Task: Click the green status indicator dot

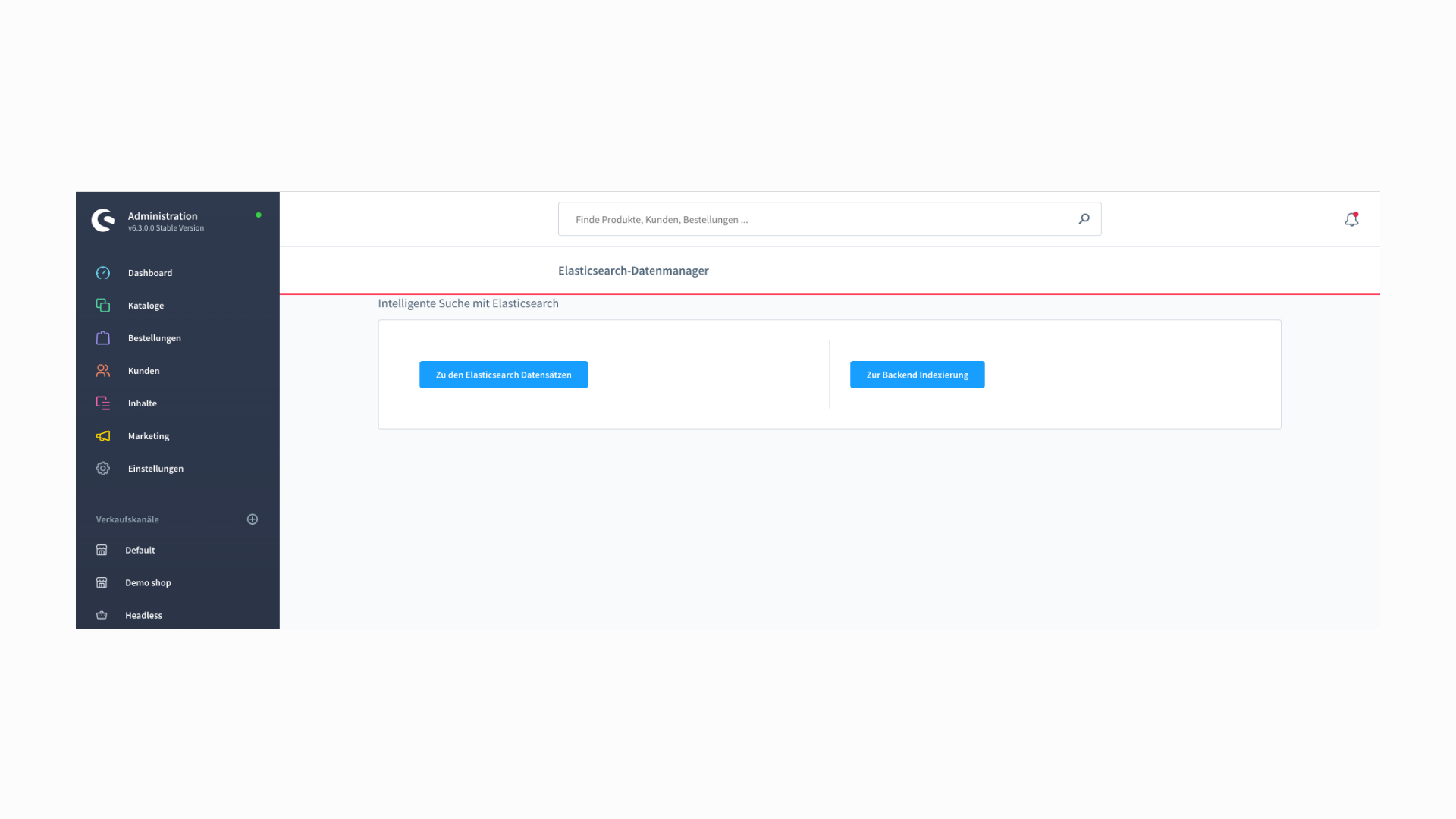Action: [x=259, y=215]
